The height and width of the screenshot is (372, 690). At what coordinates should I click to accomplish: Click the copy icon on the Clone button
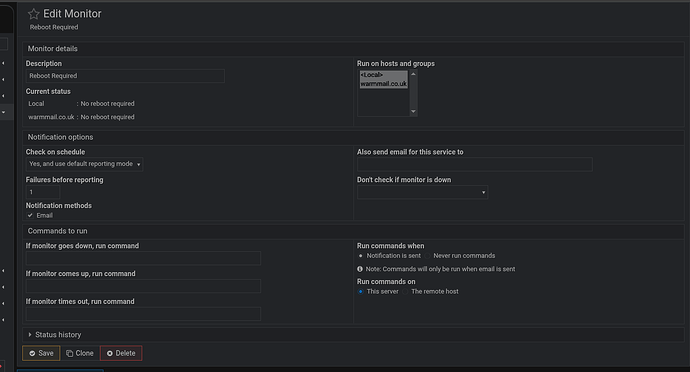click(x=70, y=354)
